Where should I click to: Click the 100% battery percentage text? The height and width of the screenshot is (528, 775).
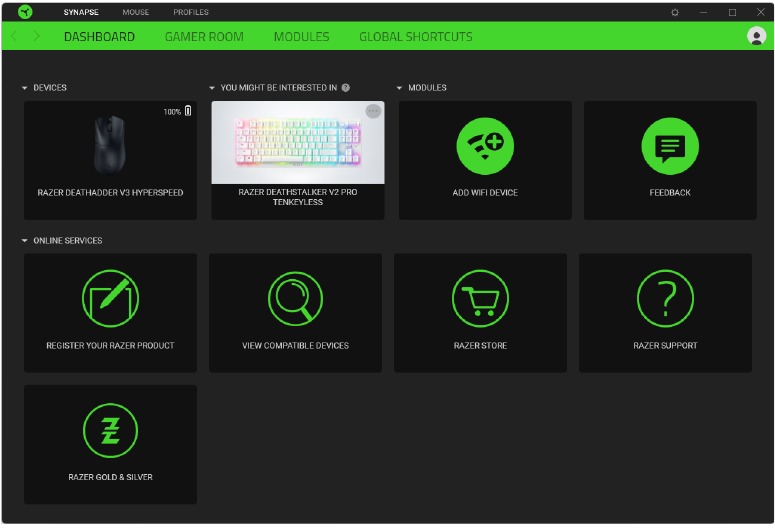tap(172, 112)
